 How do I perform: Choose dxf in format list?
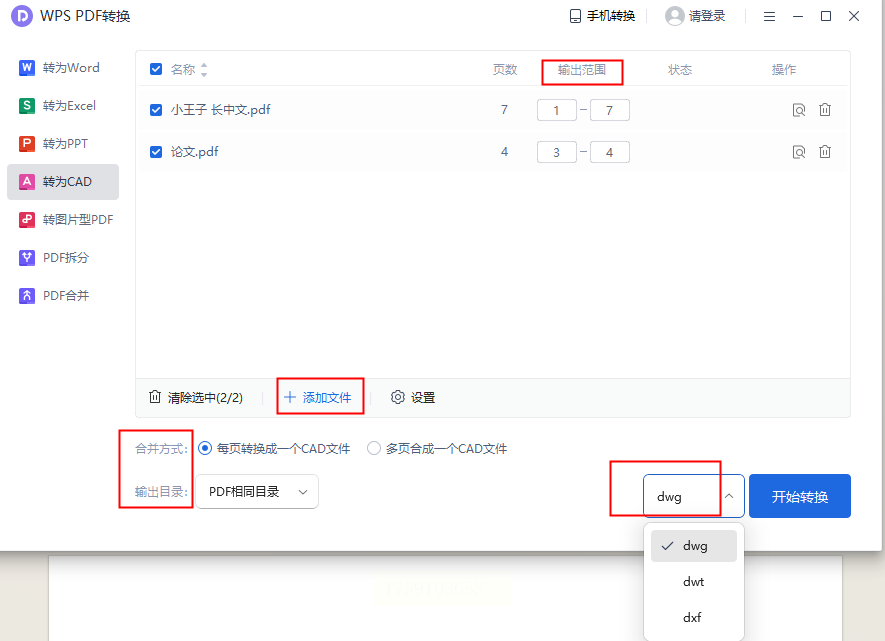[694, 617]
